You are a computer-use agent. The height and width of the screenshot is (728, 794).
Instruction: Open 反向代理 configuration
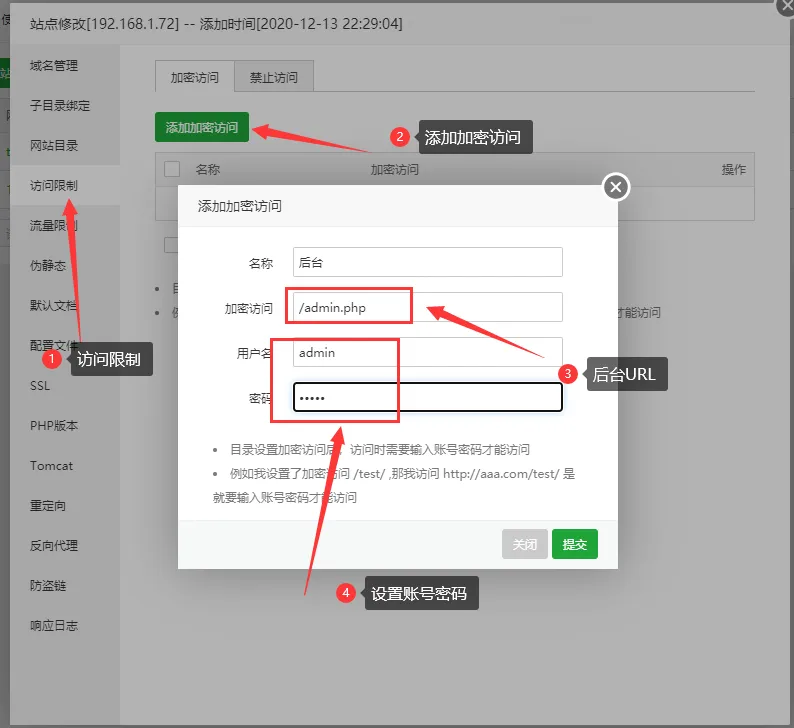pos(54,546)
